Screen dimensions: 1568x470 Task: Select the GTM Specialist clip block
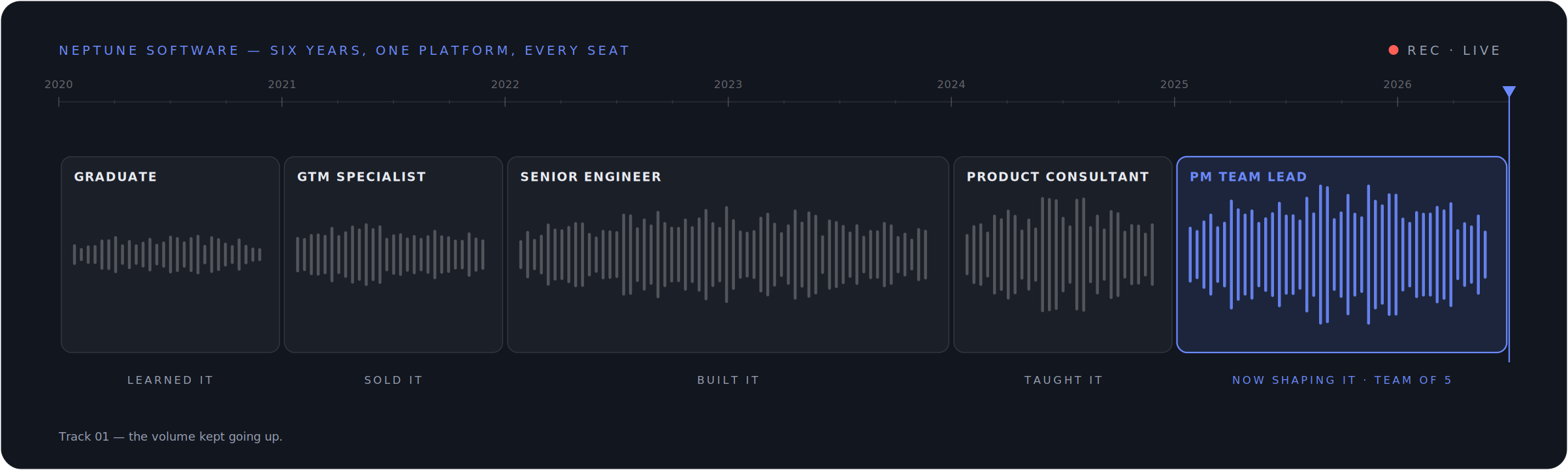coord(393,255)
